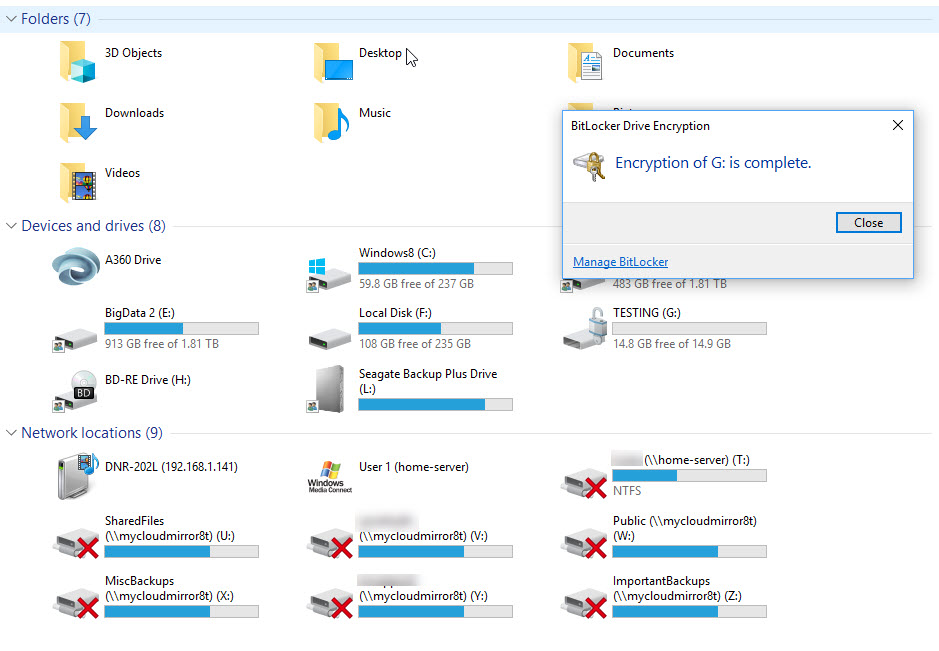Collapse the Network locations (9) group
The image size is (939, 651).
(x=11, y=433)
